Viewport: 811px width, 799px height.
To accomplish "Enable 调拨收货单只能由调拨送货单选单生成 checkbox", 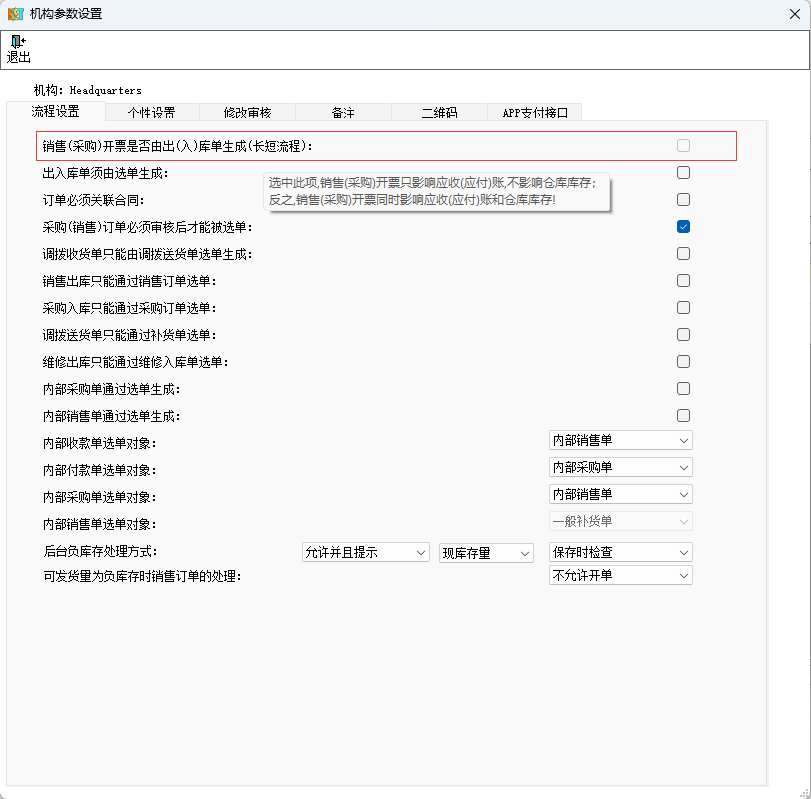I will tap(683, 253).
